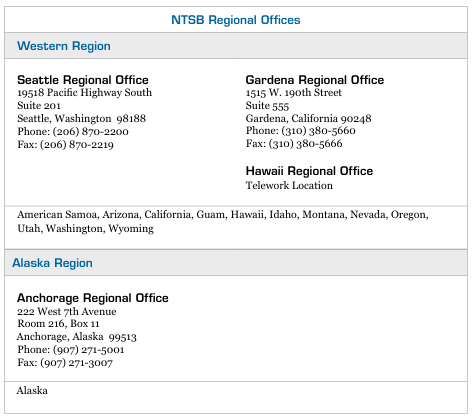Image resolution: width=472 pixels, height=418 pixels.
Task: Click Anchorage fax number (907) 271-3007
Action: coord(76,363)
